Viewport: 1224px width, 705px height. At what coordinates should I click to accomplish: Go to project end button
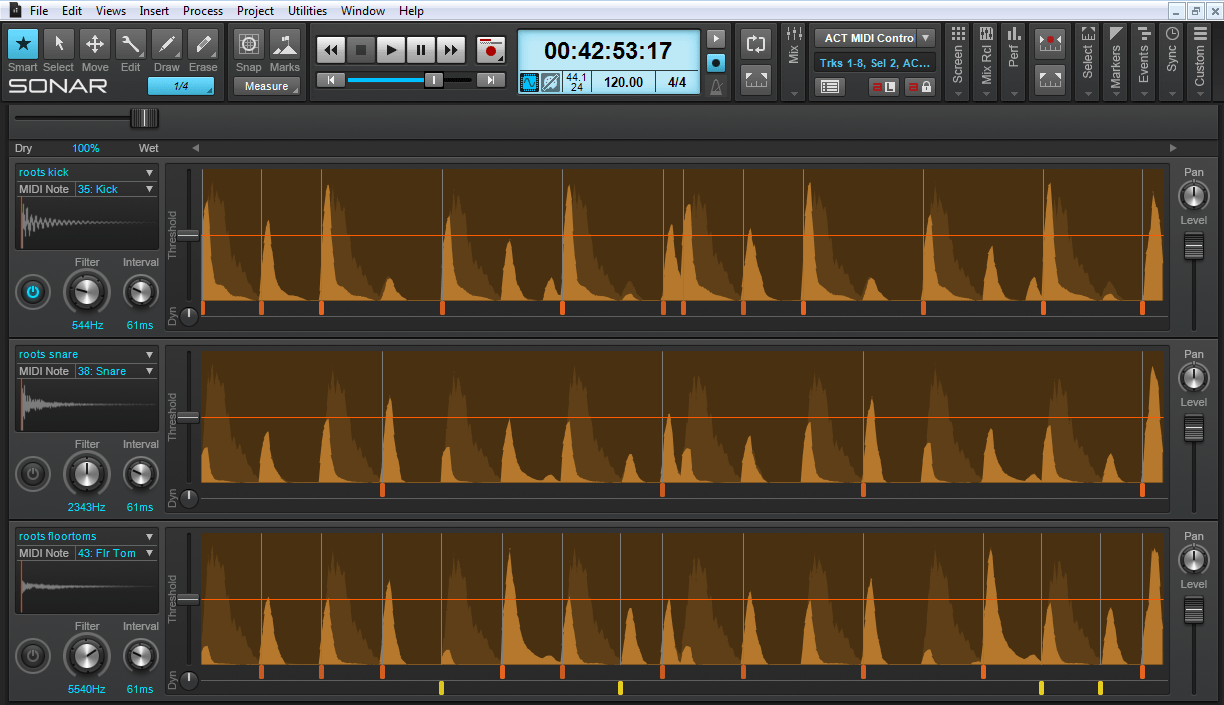(490, 80)
